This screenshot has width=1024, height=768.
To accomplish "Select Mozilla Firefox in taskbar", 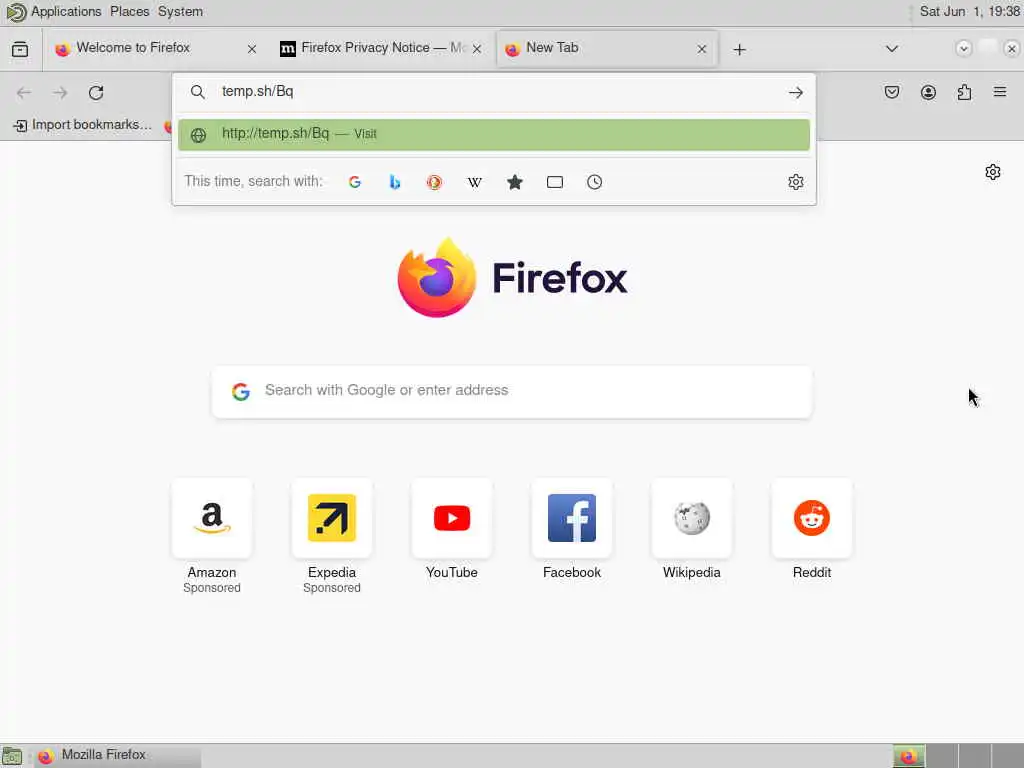I will coord(116,755).
